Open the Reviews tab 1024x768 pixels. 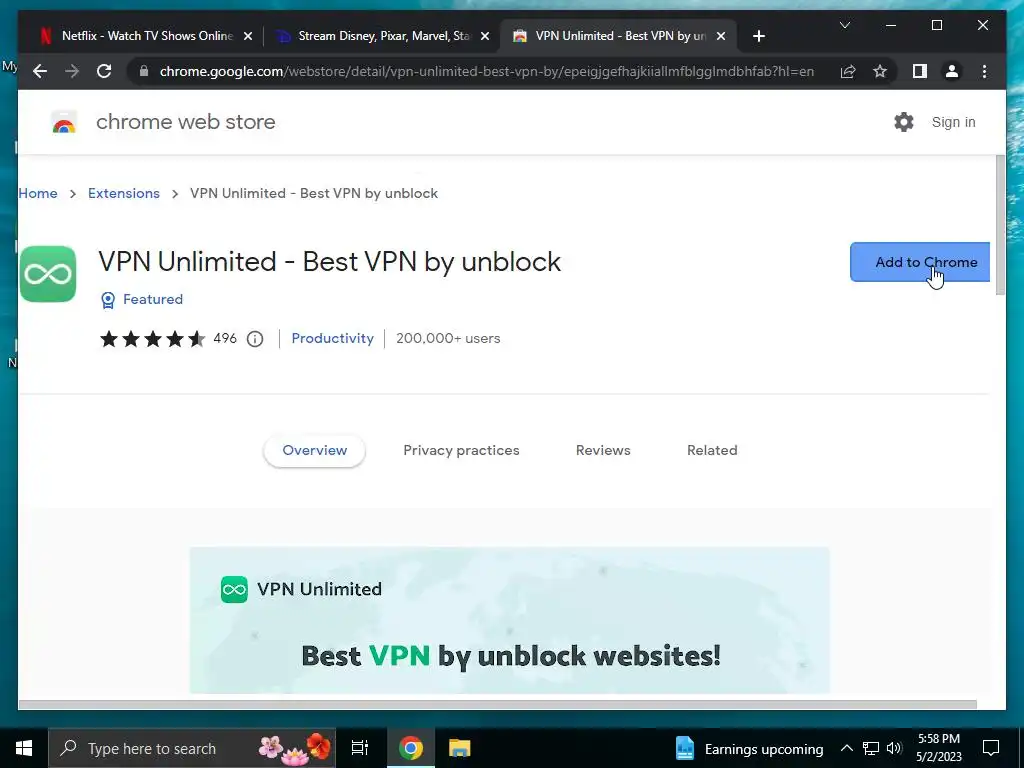[x=603, y=450]
